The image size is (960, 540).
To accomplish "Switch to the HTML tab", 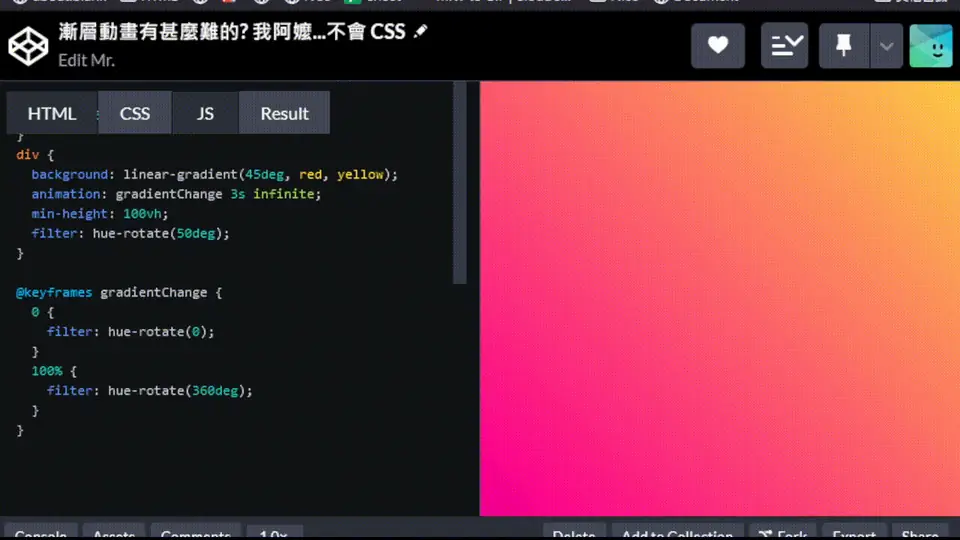I will (52, 113).
